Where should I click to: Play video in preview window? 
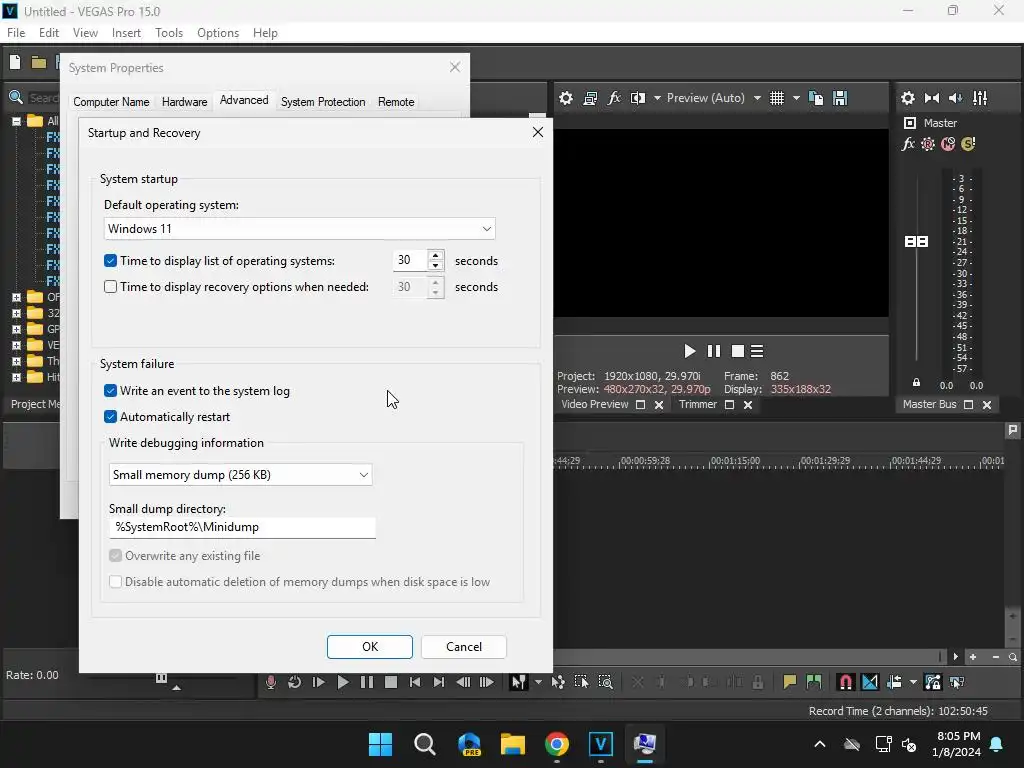[690, 351]
